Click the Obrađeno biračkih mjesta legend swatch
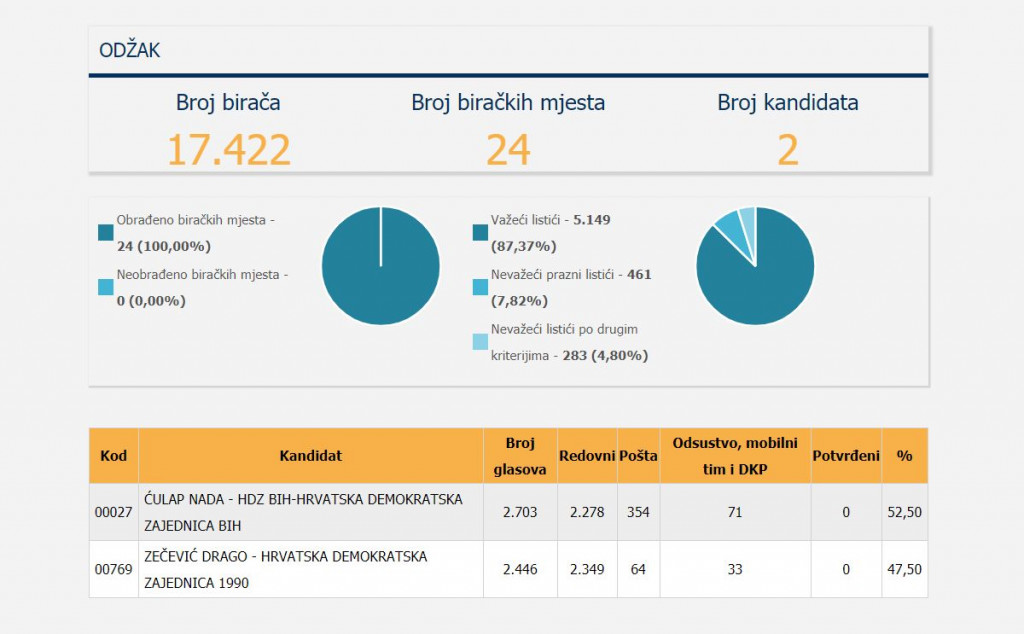1024x634 pixels. [106, 233]
